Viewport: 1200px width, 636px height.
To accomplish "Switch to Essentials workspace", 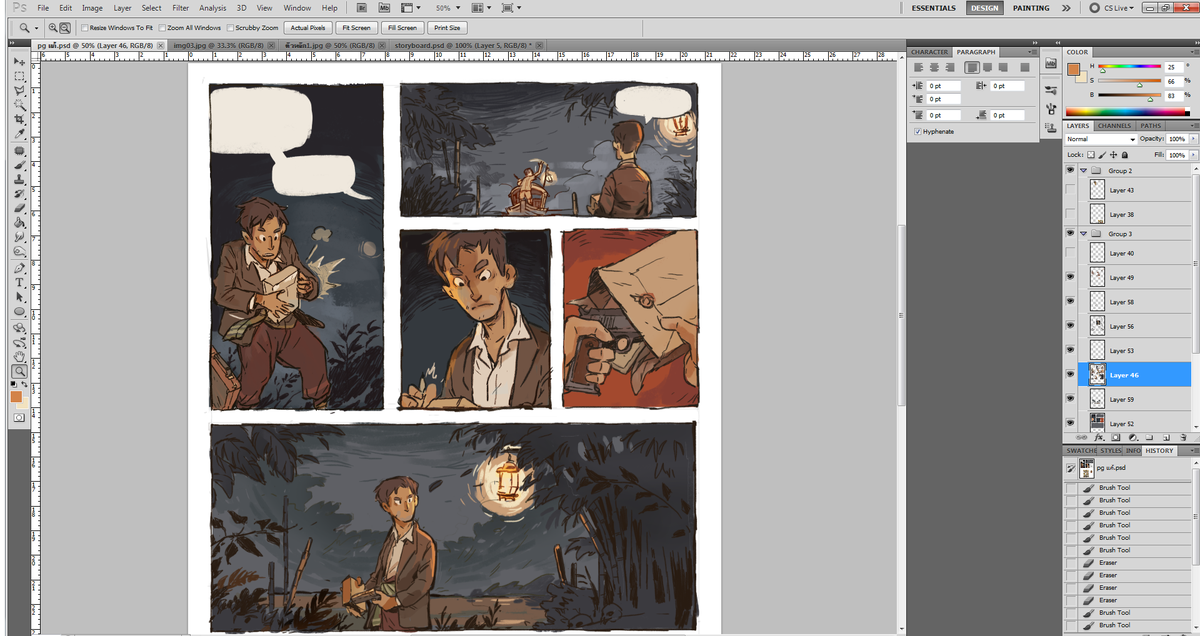I will (x=935, y=8).
